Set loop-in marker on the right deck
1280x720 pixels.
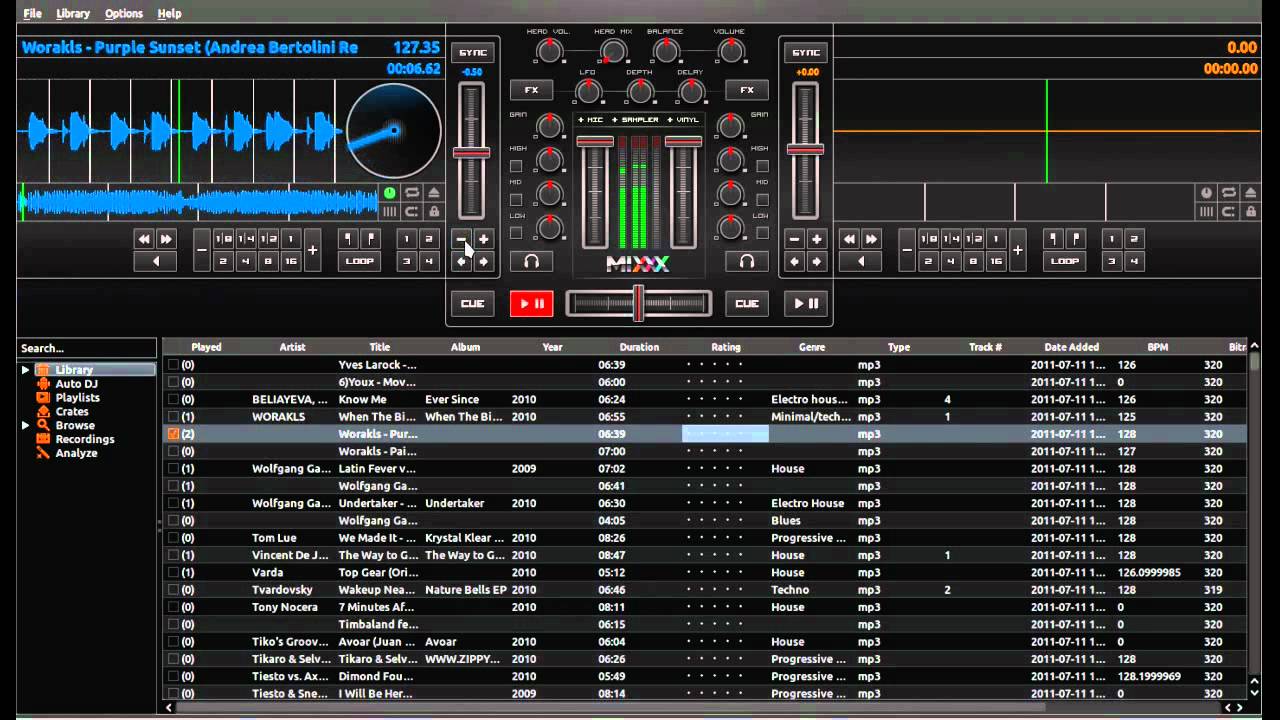click(x=1054, y=239)
